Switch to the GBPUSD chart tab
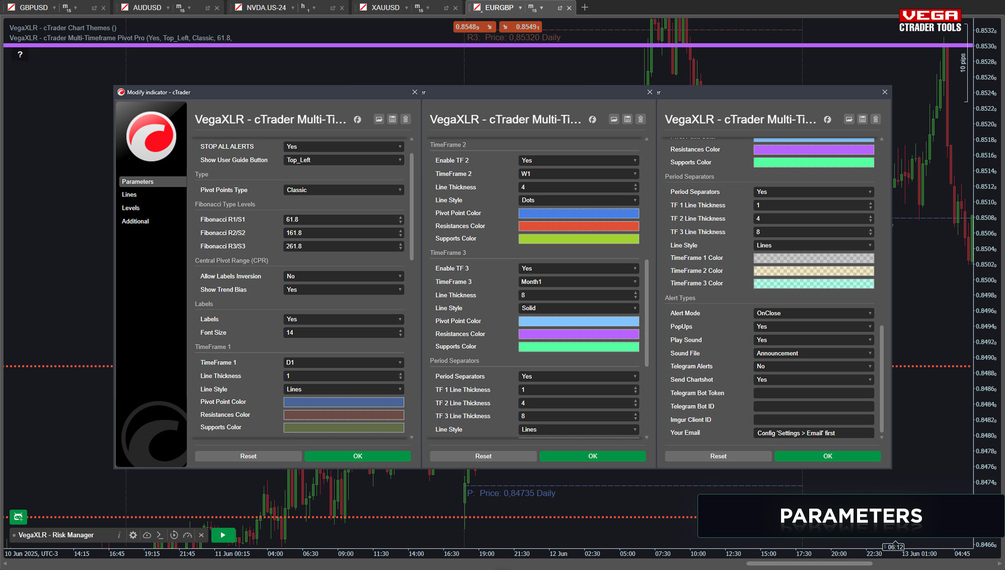 [33, 8]
